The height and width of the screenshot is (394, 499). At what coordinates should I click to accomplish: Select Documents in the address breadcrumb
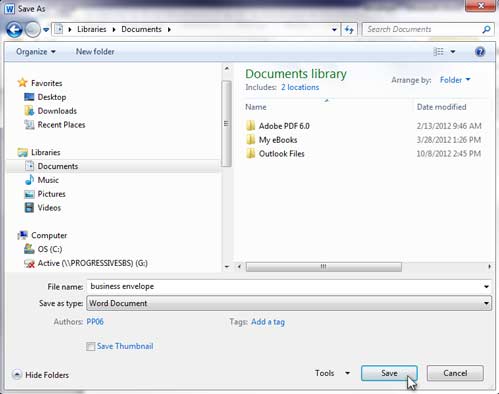(x=141, y=29)
